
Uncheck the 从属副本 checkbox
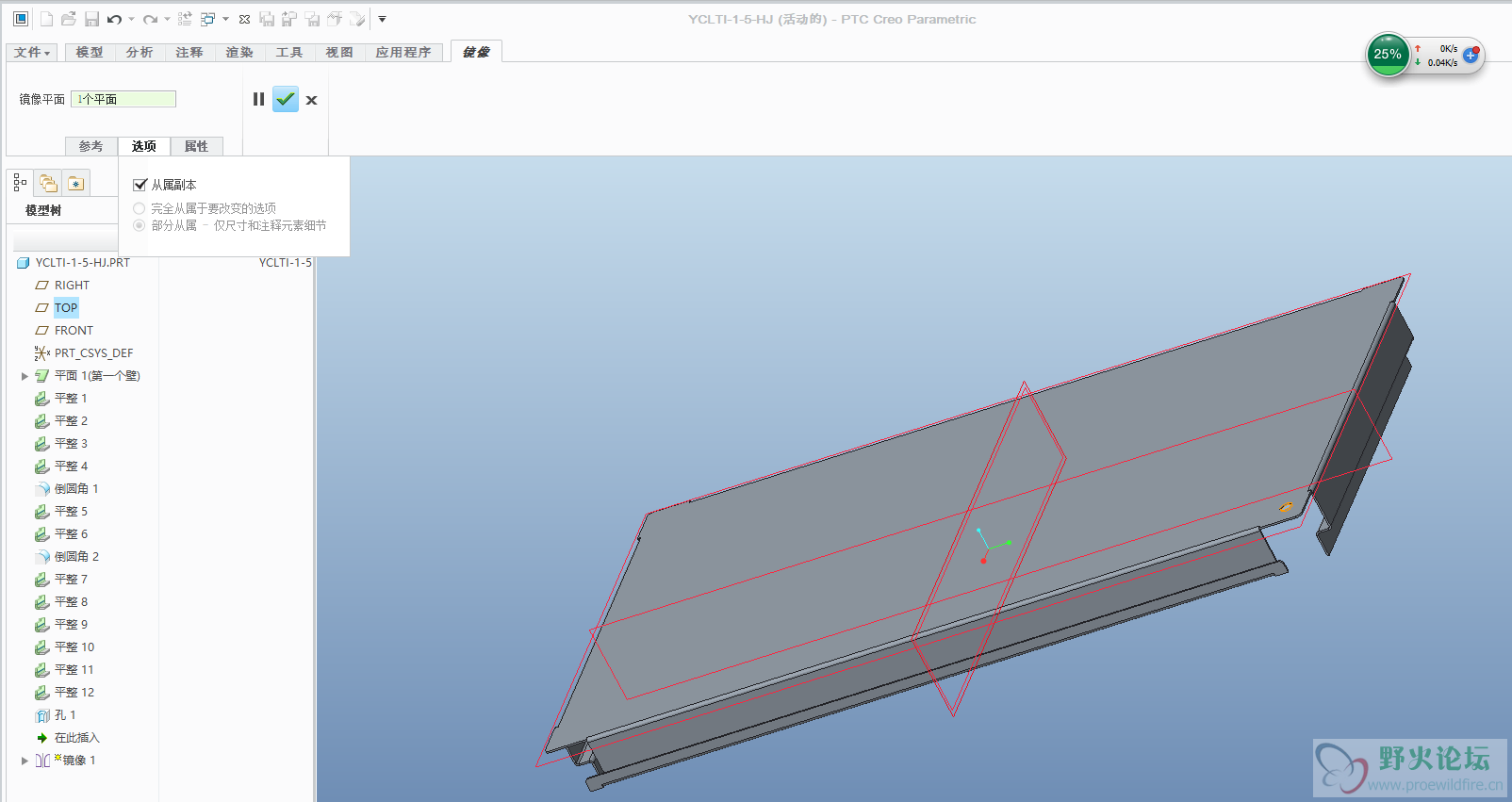[x=140, y=185]
